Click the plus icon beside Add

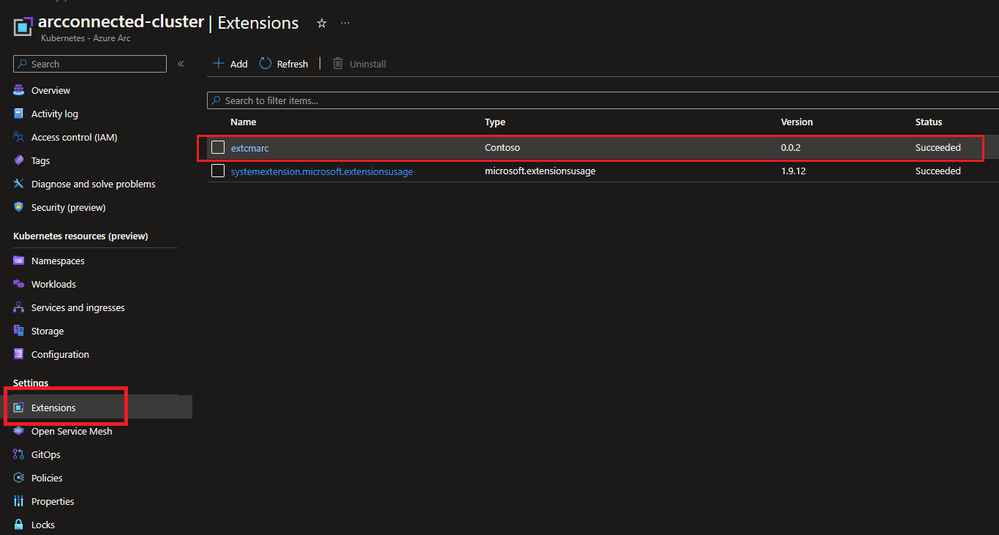click(219, 64)
